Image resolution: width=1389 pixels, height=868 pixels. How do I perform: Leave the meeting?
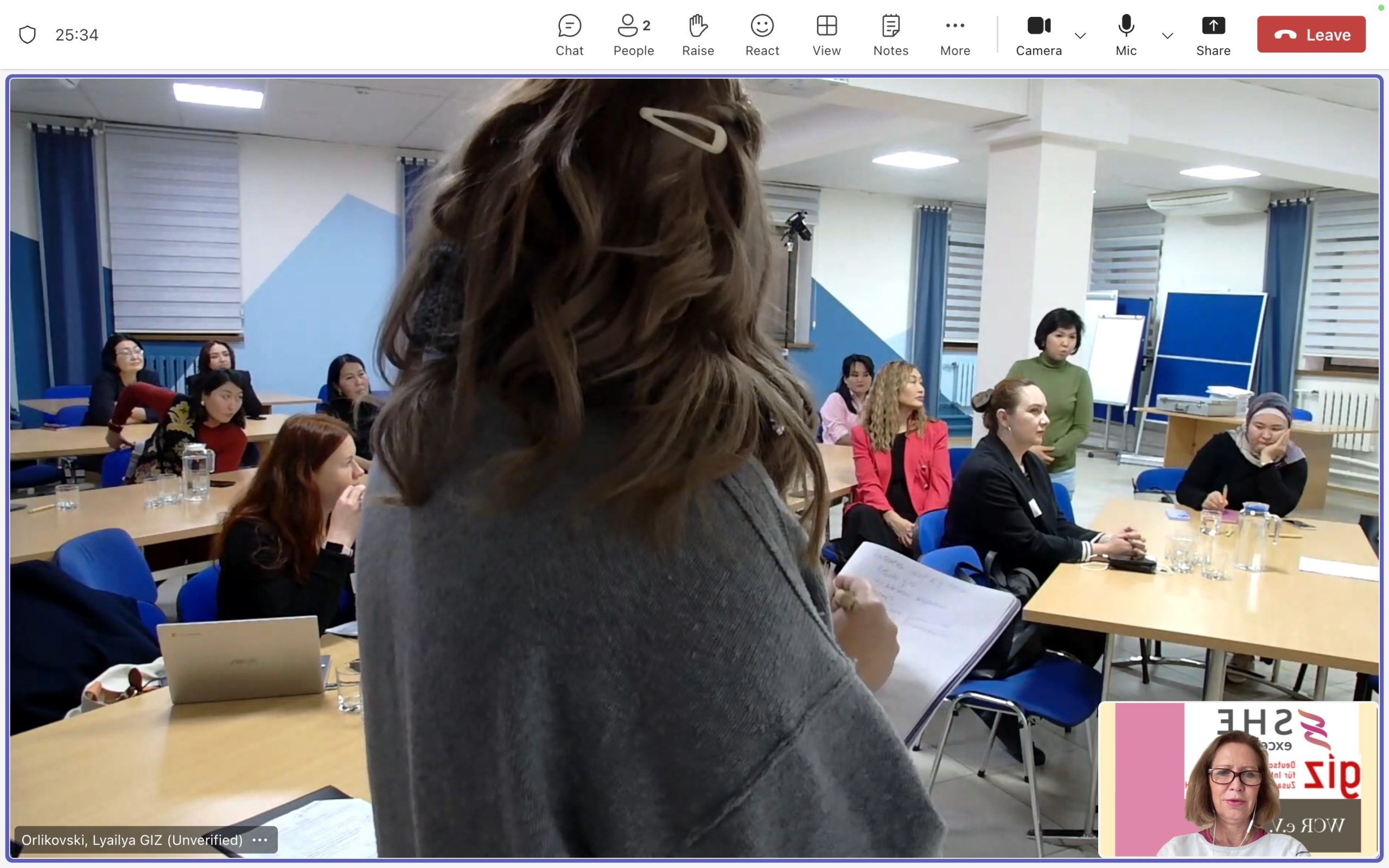click(1310, 34)
